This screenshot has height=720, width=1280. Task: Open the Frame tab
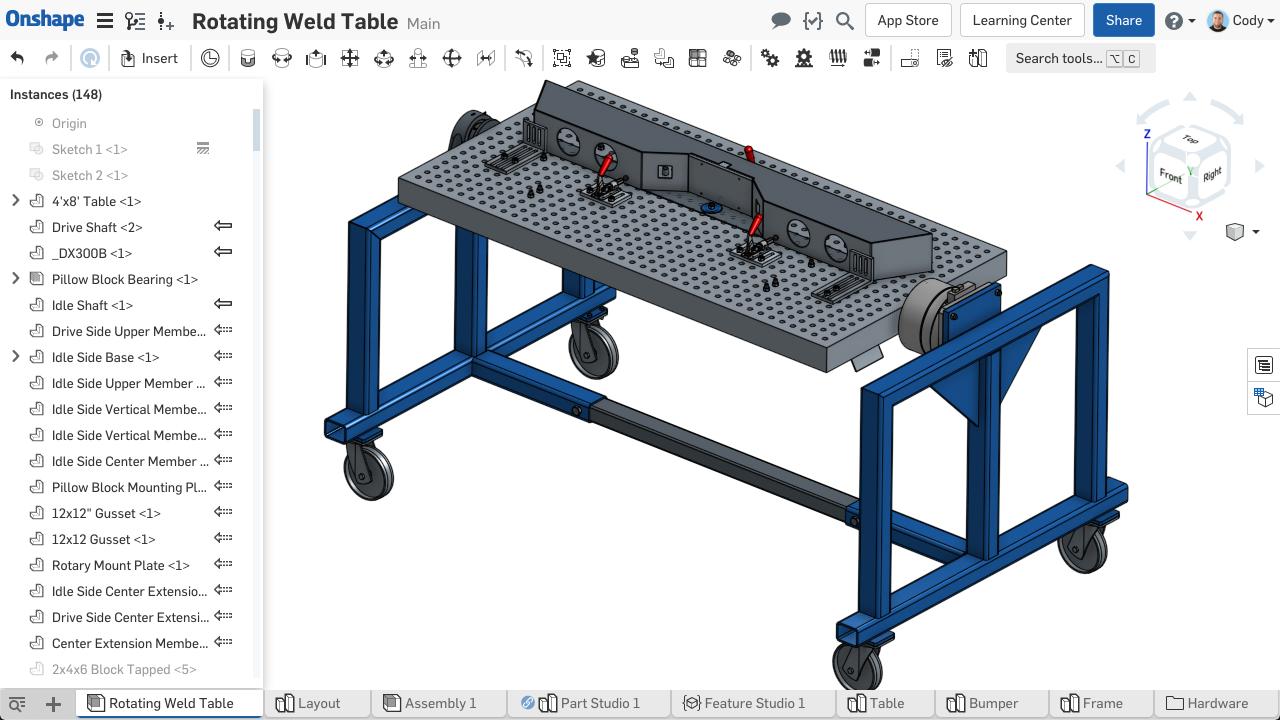1101,703
